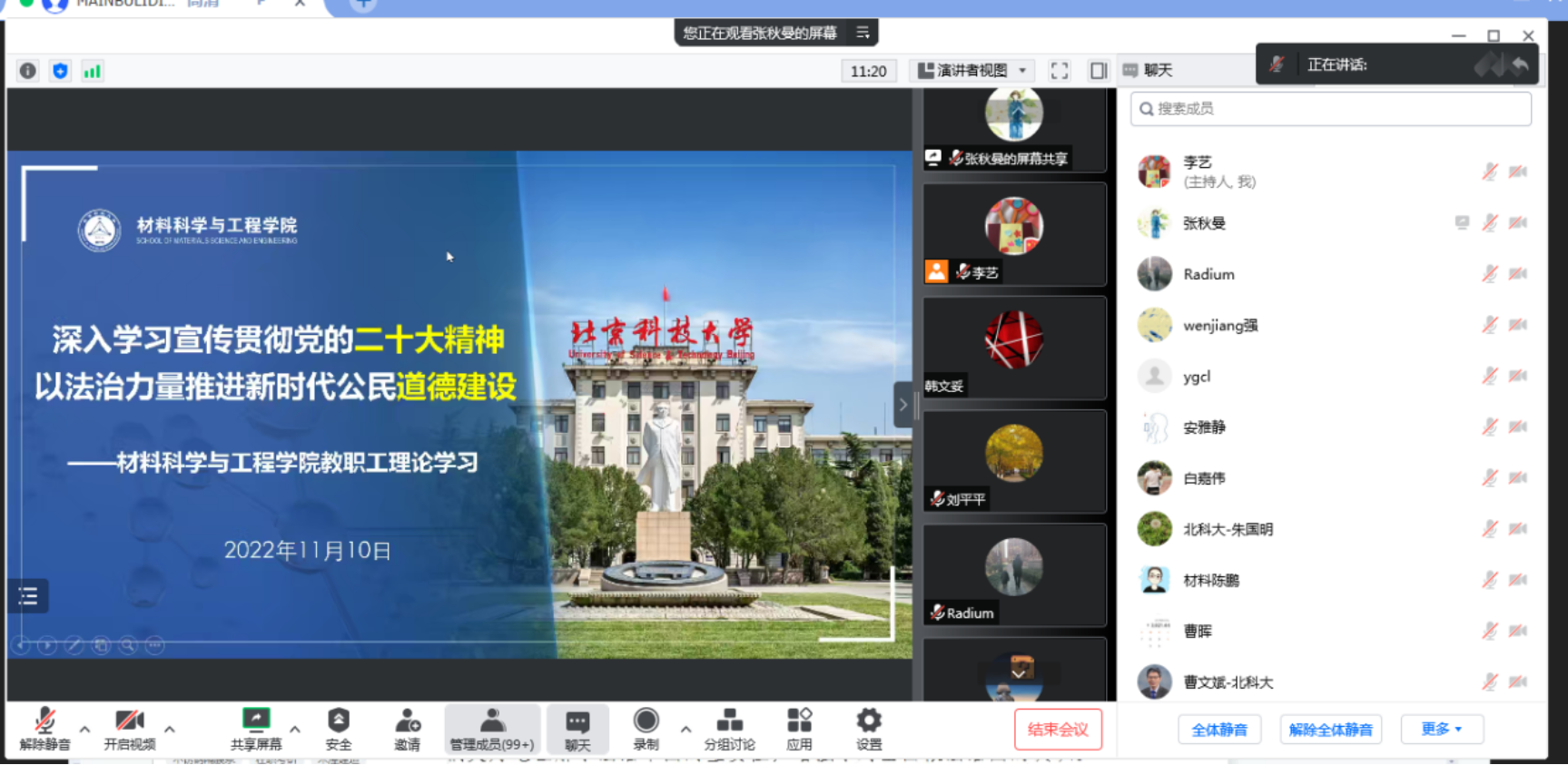Open the 演讲者视图 view dropdown
Viewport: 1568px width, 765px height.
(x=972, y=71)
